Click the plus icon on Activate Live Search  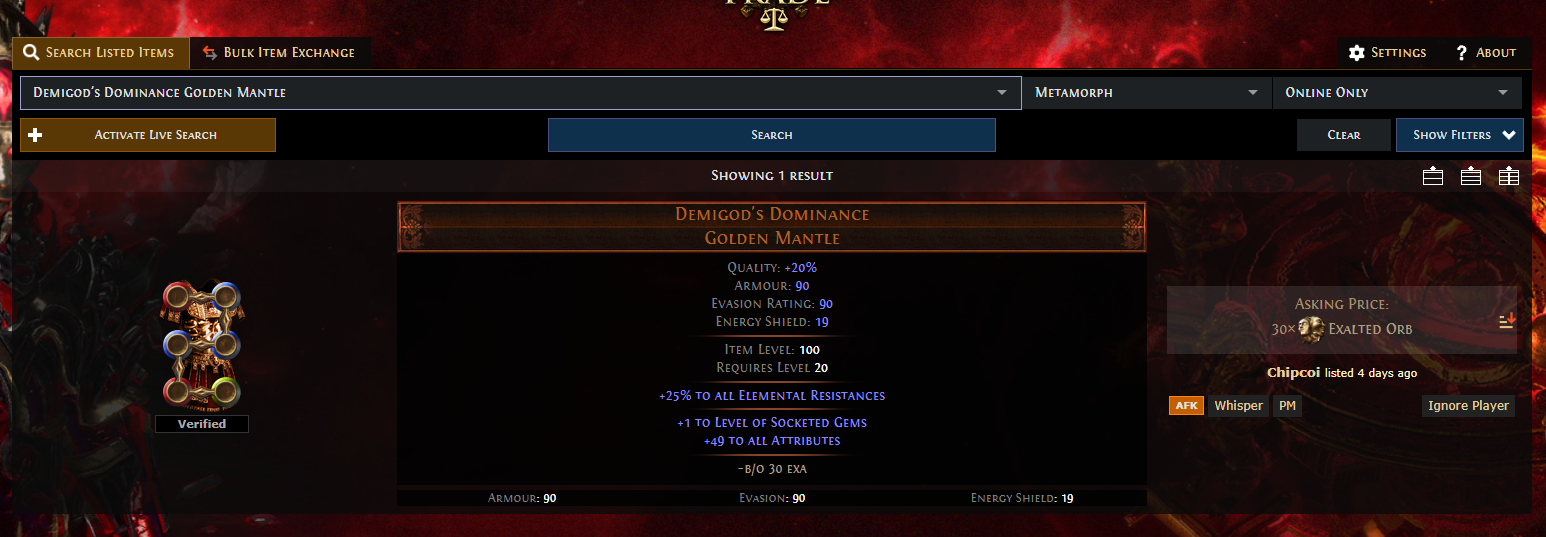[x=36, y=135]
